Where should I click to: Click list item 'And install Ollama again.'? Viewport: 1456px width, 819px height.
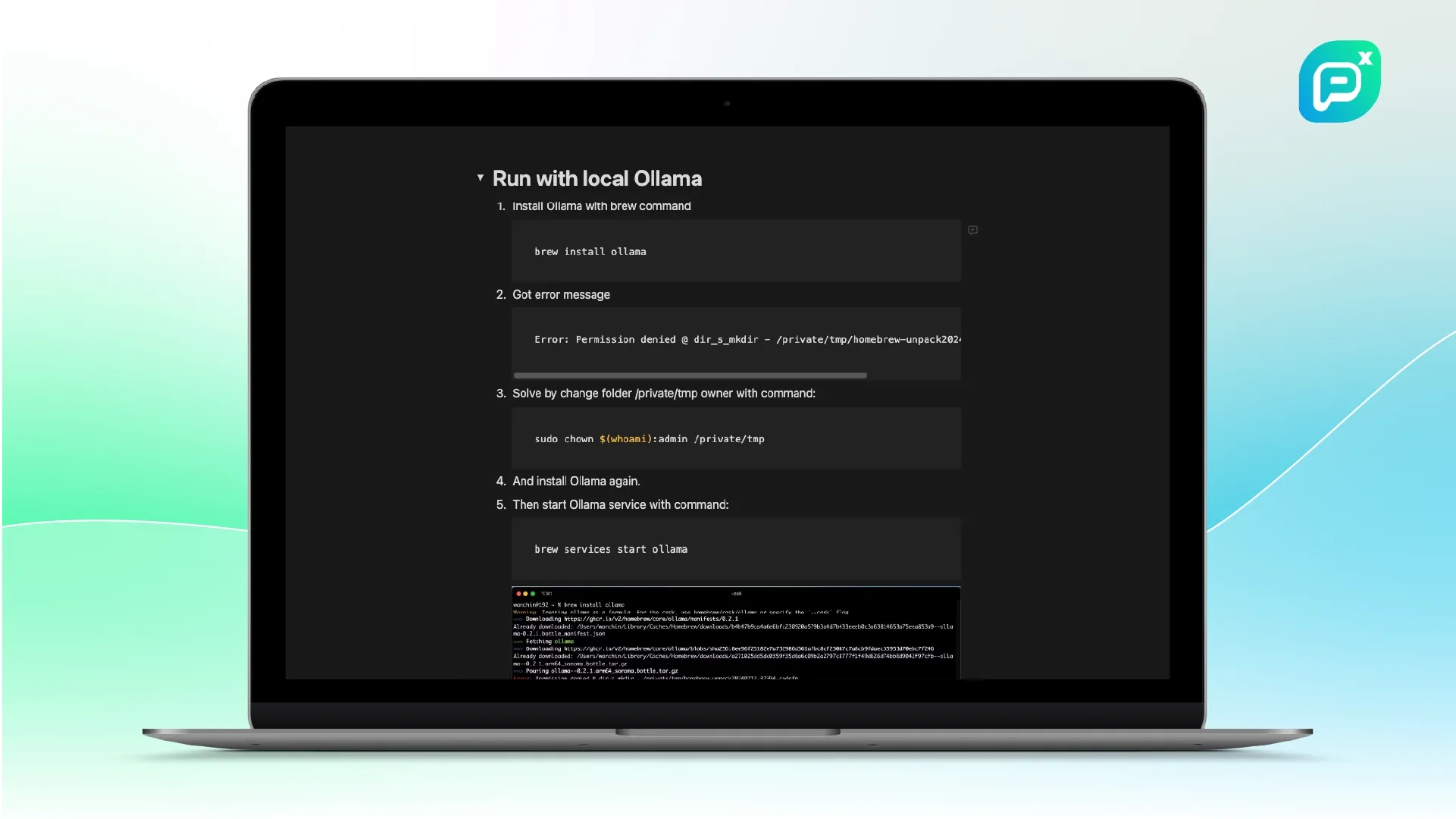click(x=576, y=482)
